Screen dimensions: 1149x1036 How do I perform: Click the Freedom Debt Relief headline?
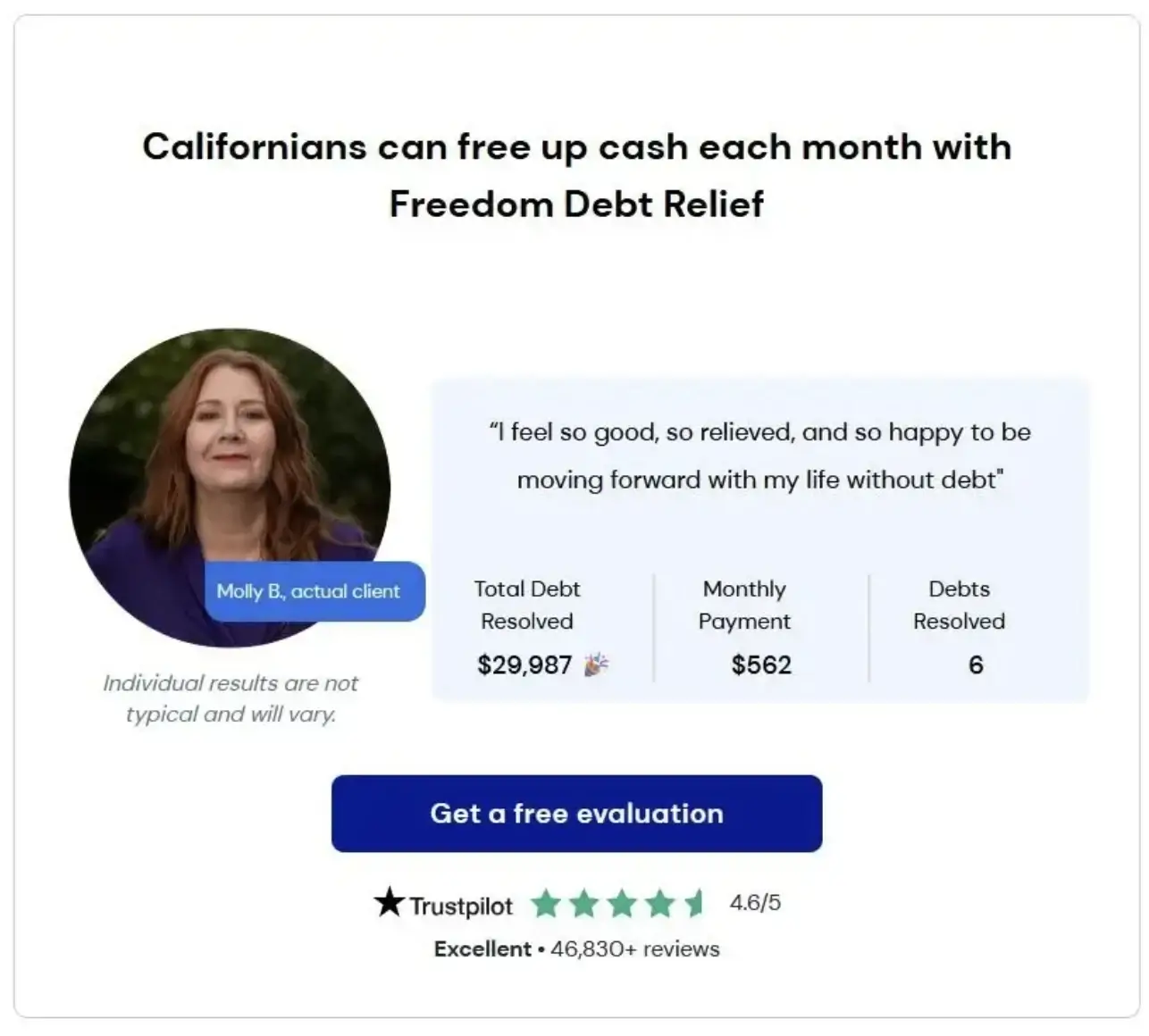(576, 175)
